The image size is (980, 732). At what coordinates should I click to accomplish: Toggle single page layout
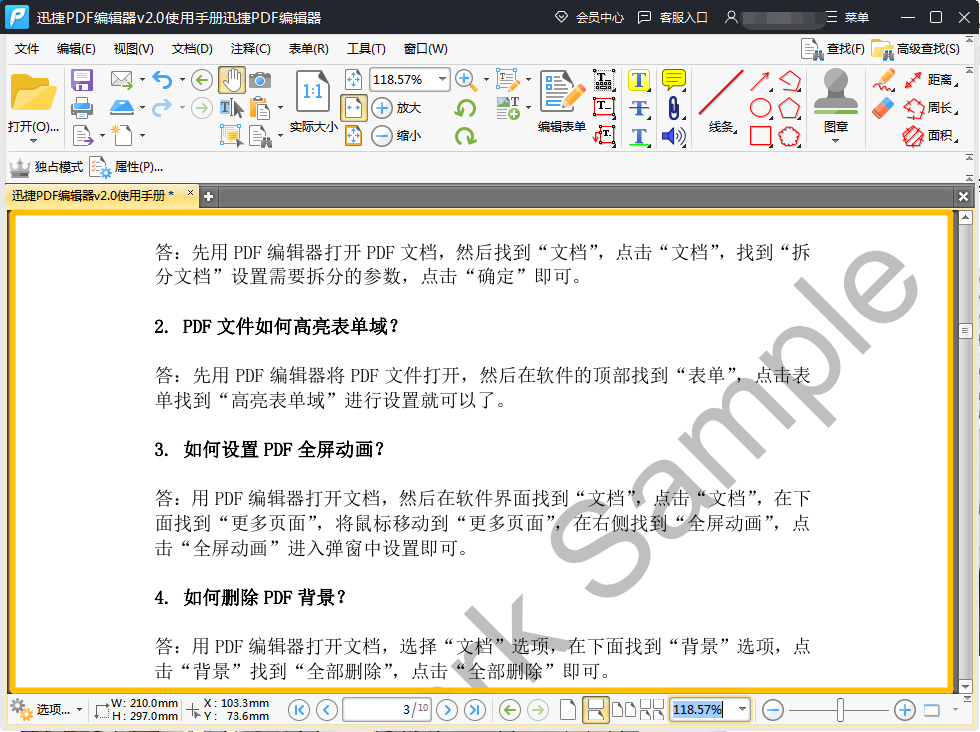(x=568, y=709)
